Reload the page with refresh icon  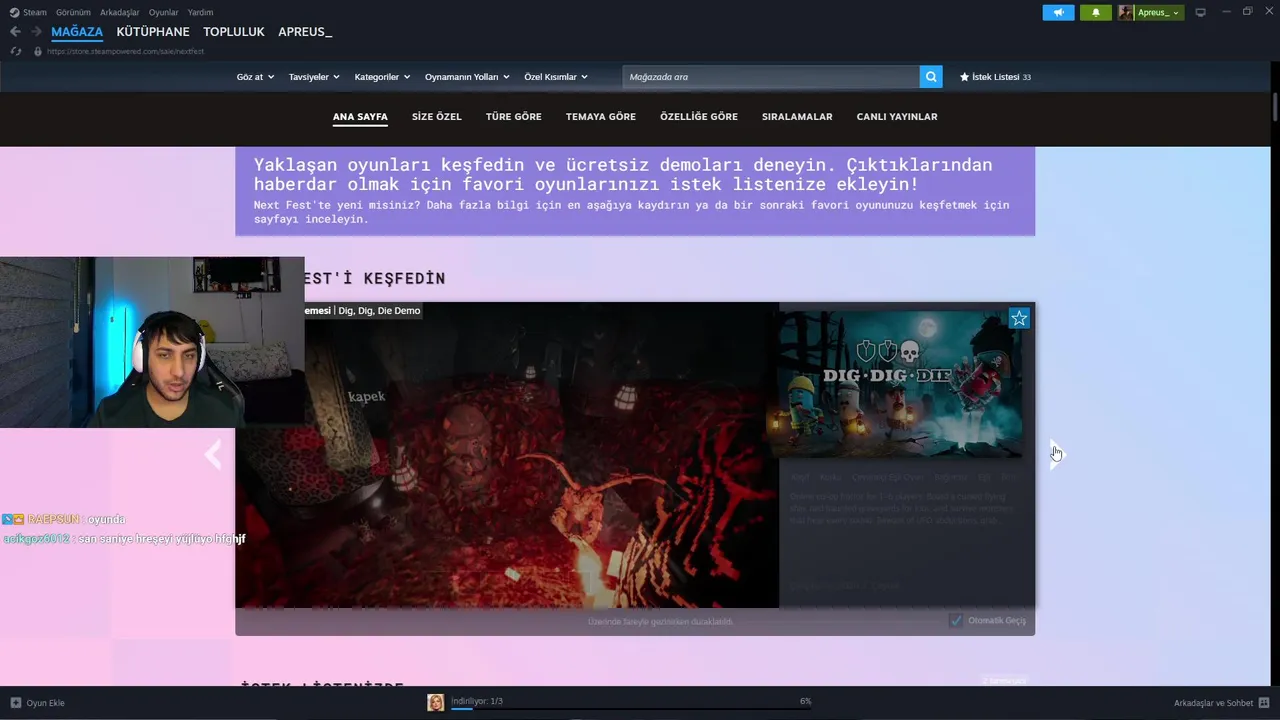tap(15, 51)
